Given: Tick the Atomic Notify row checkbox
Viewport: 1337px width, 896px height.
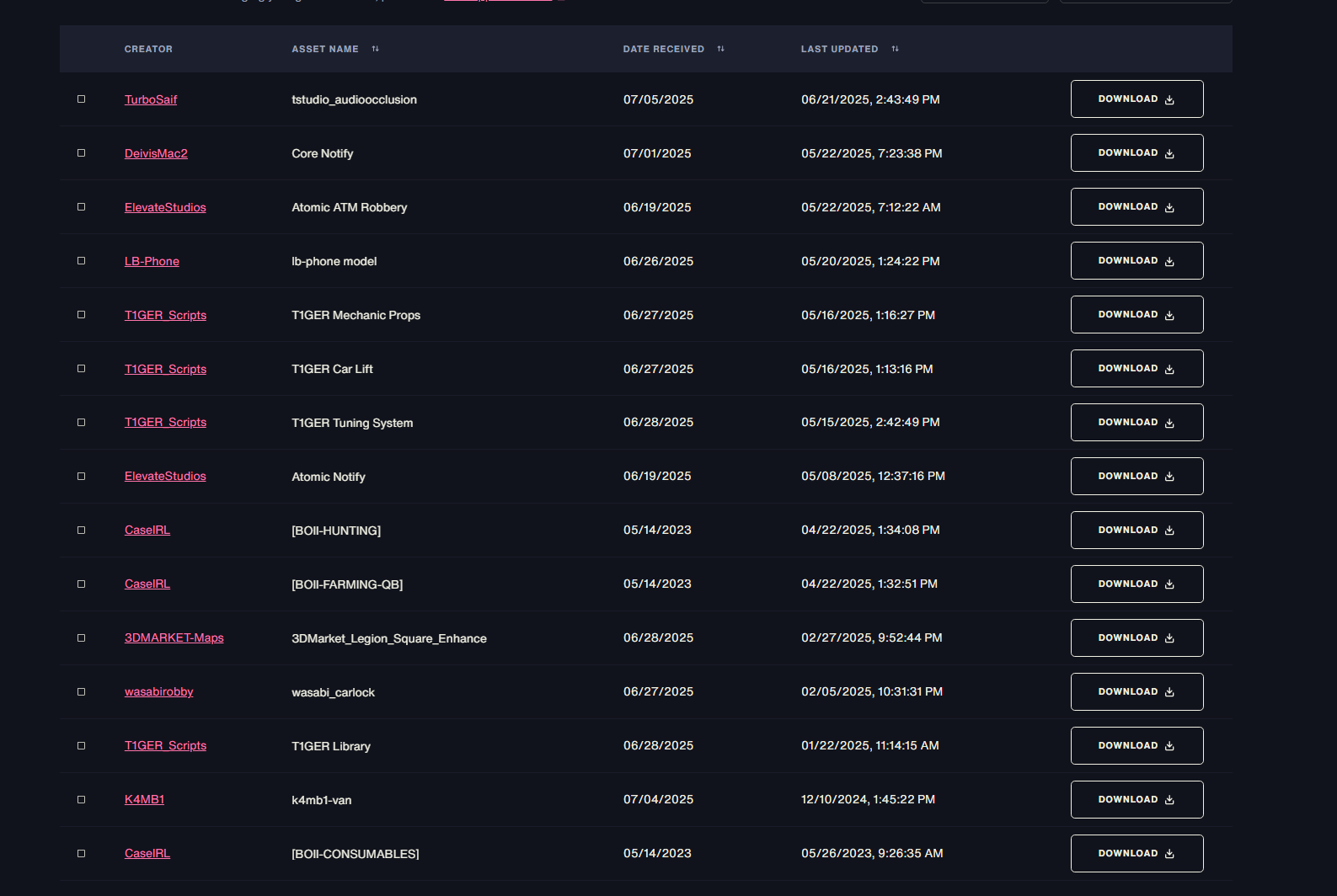Looking at the screenshot, I should coord(82,477).
